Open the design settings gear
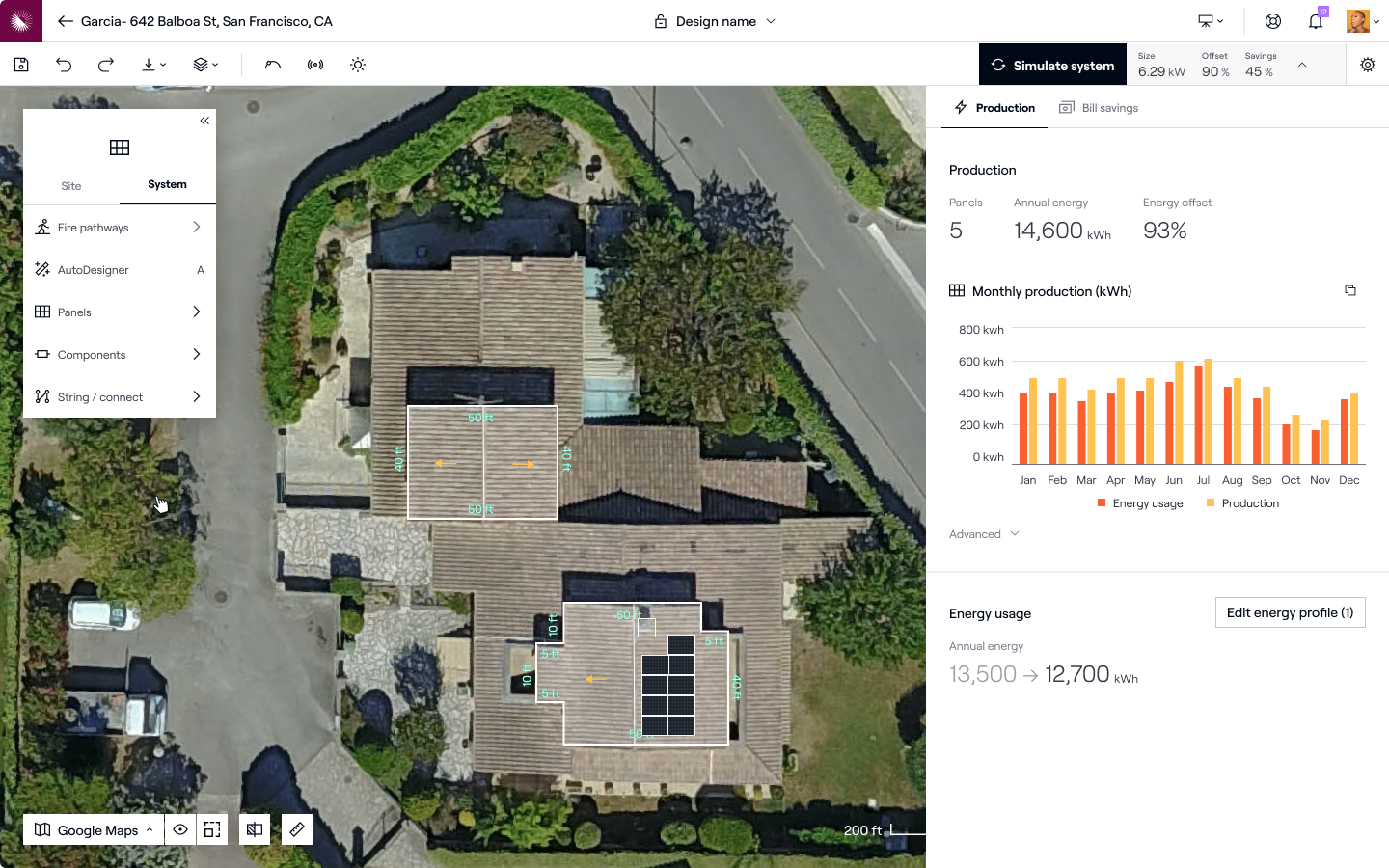 click(1367, 65)
